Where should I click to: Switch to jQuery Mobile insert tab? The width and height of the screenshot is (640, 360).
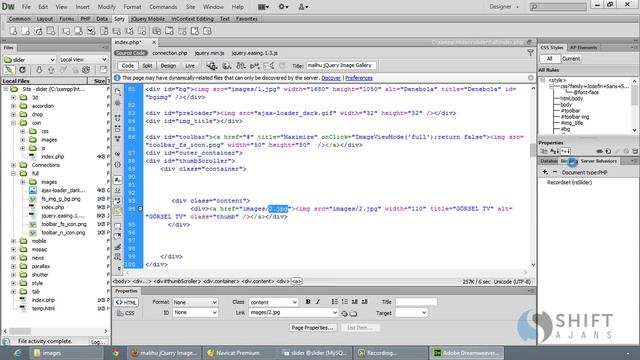[x=148, y=19]
